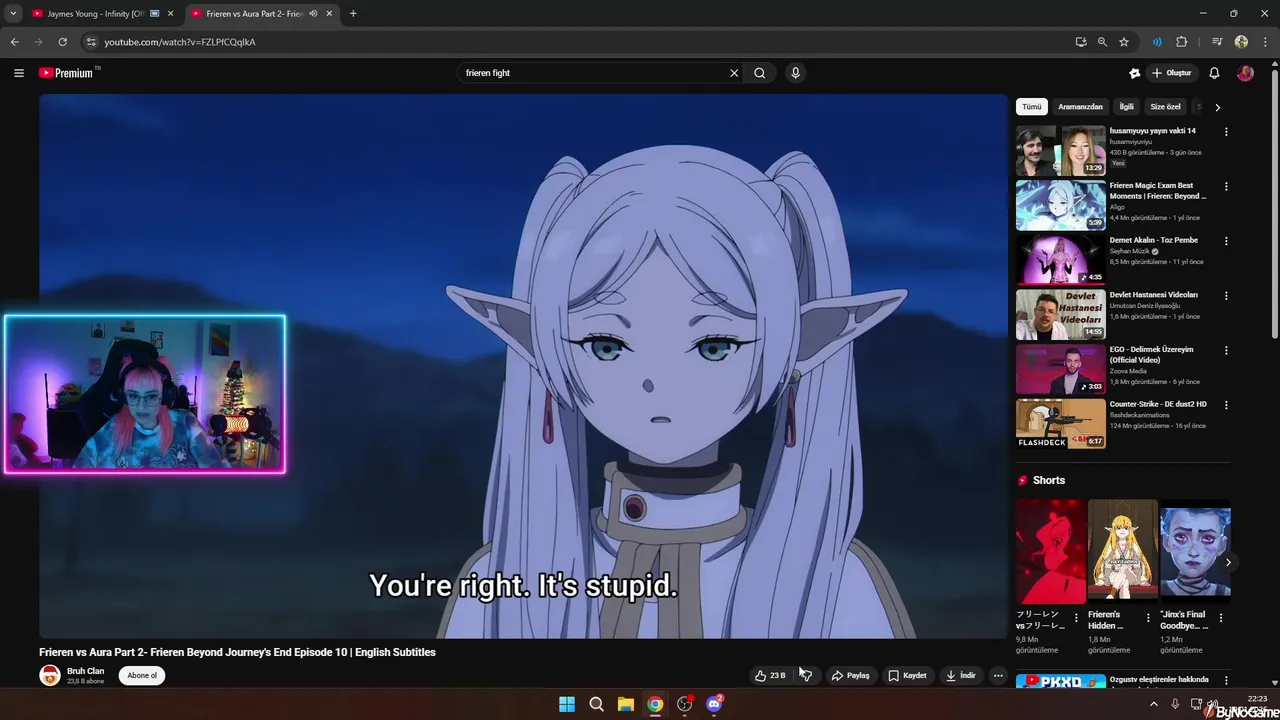Open options menu for Counter-Strike video
1280x720 pixels.
click(1226, 405)
